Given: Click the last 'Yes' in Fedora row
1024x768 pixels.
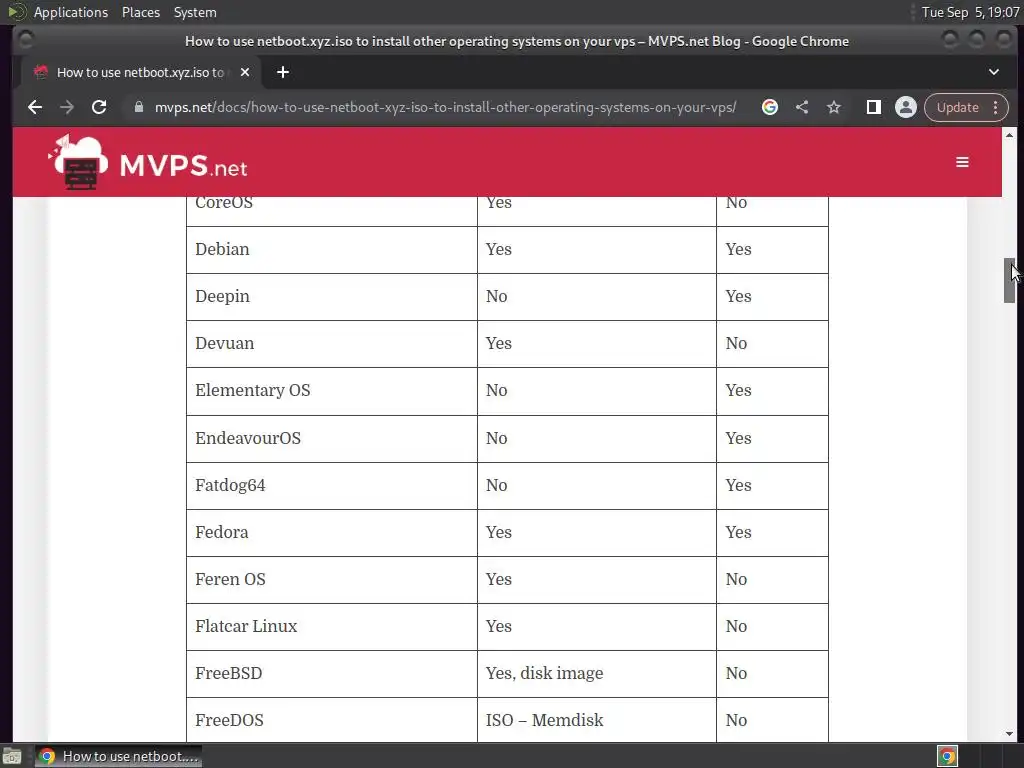Looking at the screenshot, I should point(773,533).
